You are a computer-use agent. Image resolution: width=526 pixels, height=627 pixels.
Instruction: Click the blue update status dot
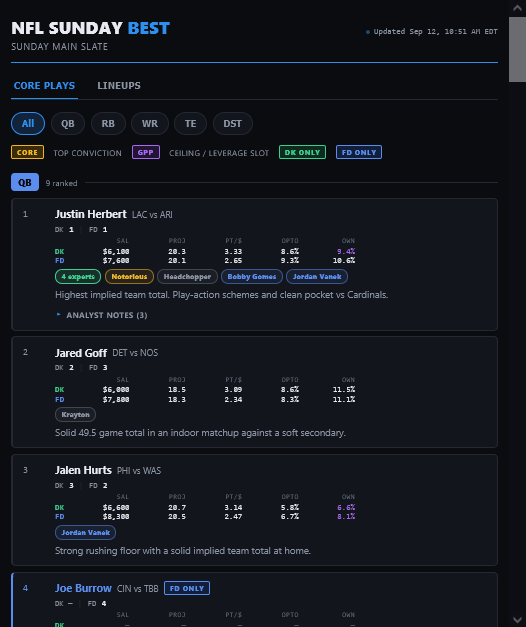point(368,32)
